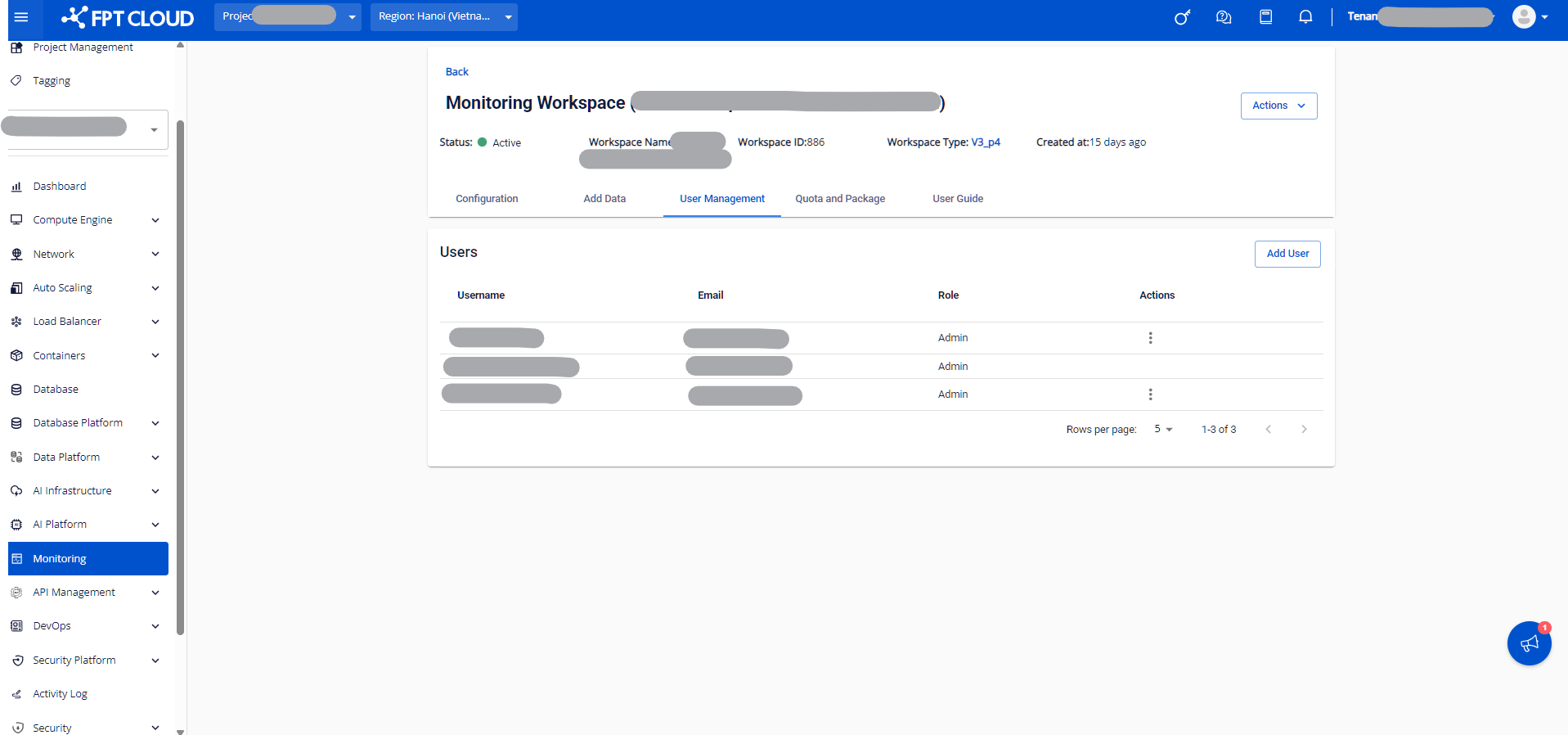Open the announcement megaphone floating button
The width and height of the screenshot is (1568, 735).
1529,643
